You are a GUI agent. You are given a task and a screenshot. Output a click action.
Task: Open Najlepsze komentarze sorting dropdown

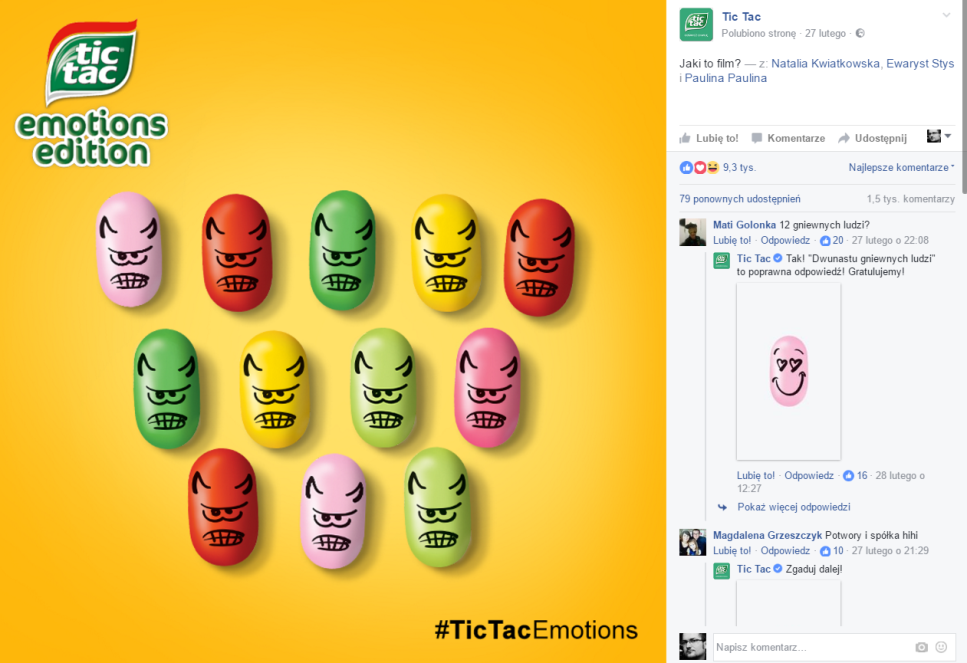[x=901, y=167]
